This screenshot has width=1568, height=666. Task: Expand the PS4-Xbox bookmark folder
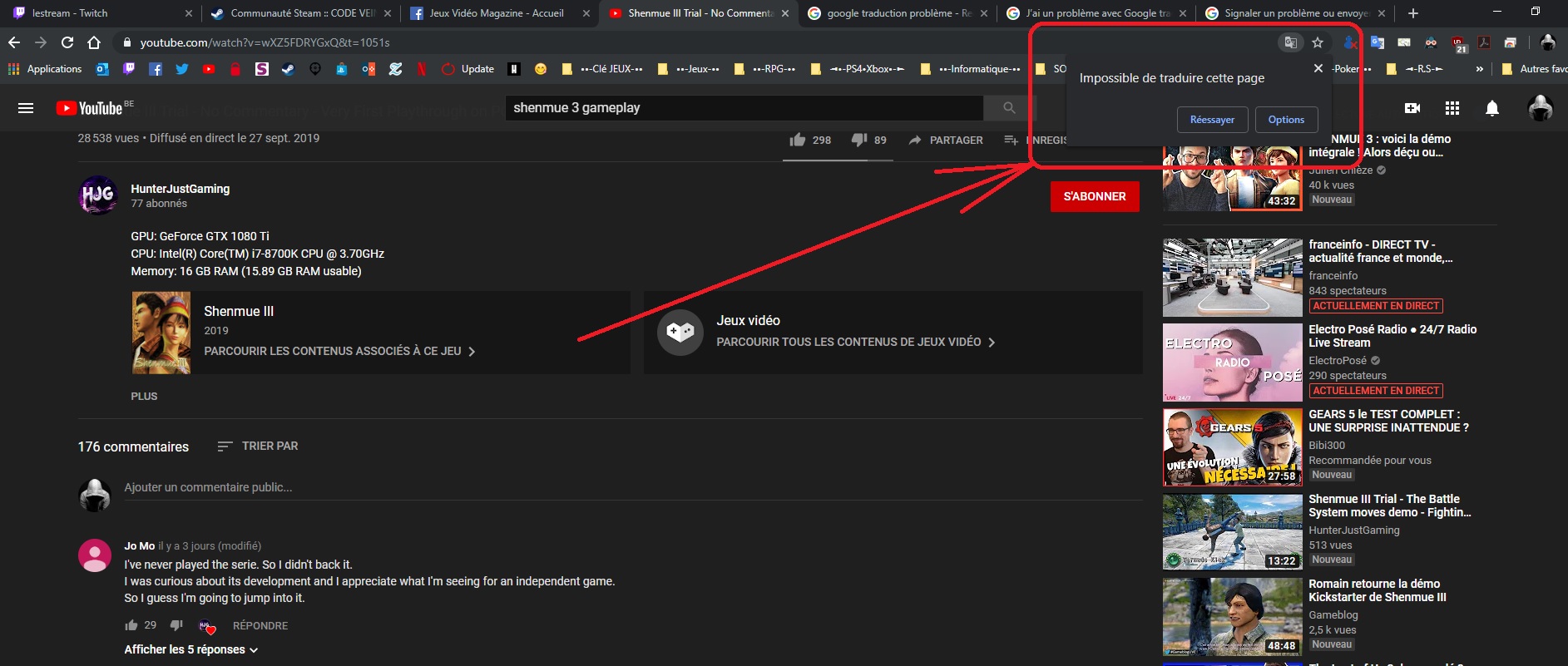(x=858, y=69)
